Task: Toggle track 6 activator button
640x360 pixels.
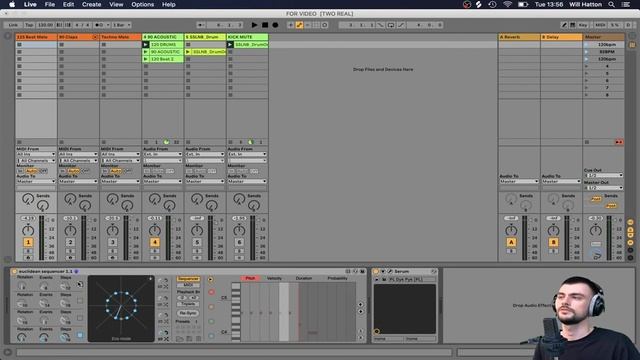Action: tap(240, 242)
